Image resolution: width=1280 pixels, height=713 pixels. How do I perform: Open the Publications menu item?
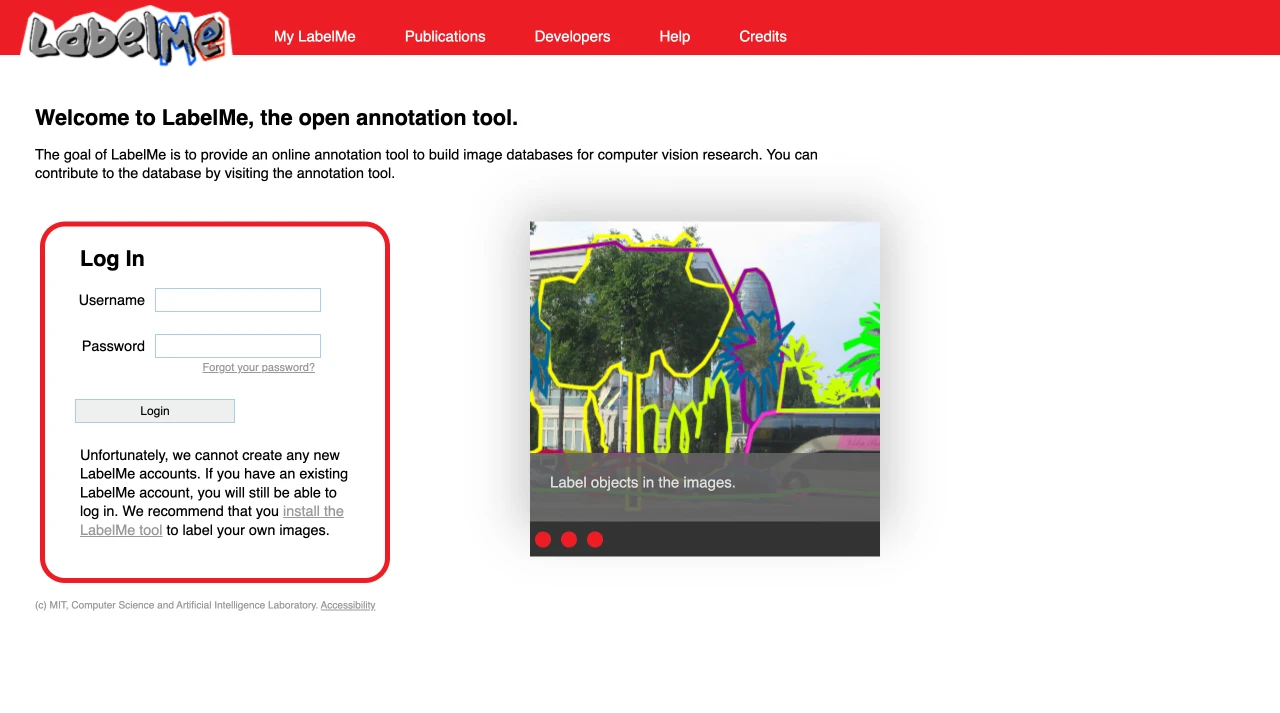(445, 36)
